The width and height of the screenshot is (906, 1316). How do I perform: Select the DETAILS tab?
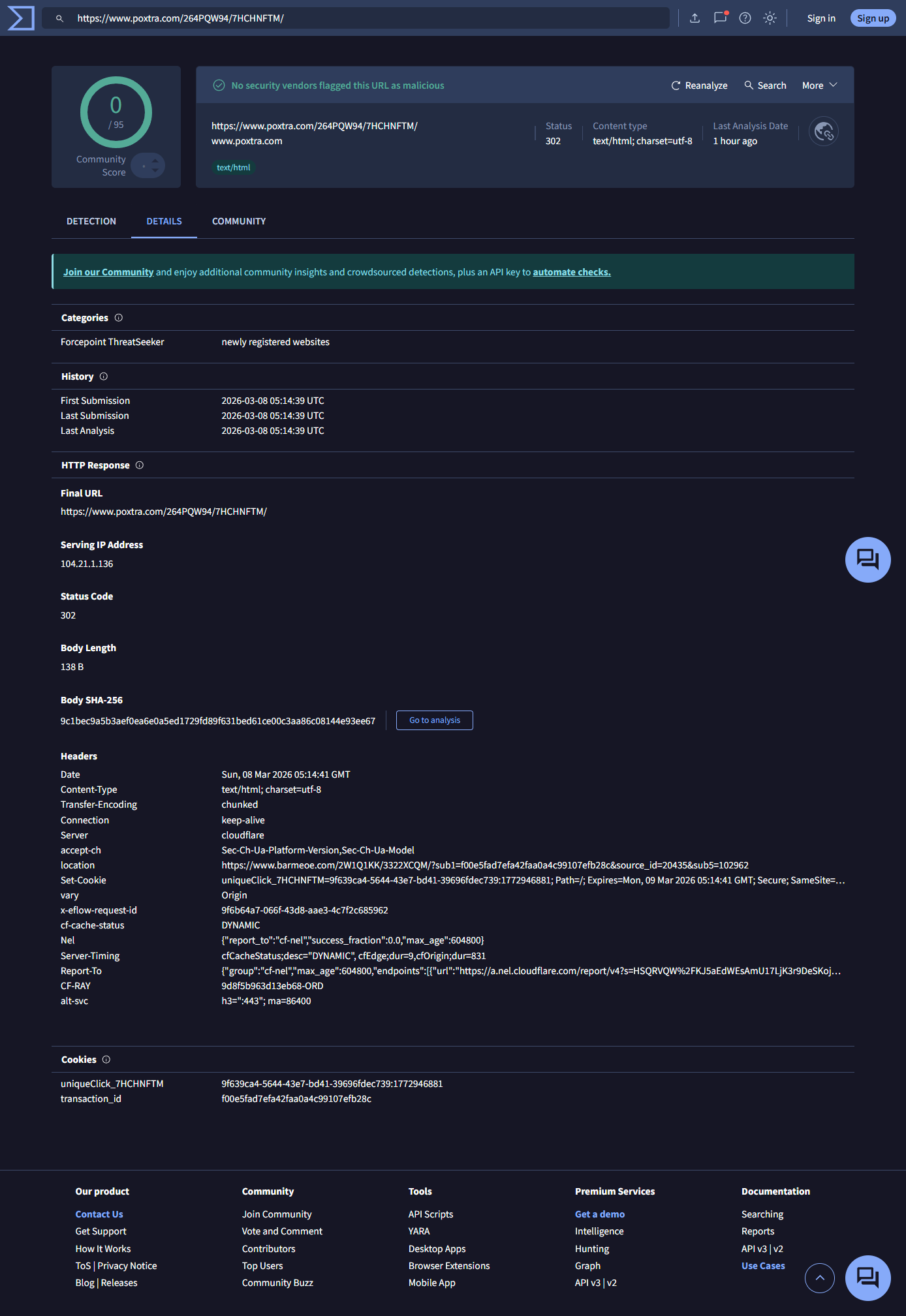click(164, 221)
